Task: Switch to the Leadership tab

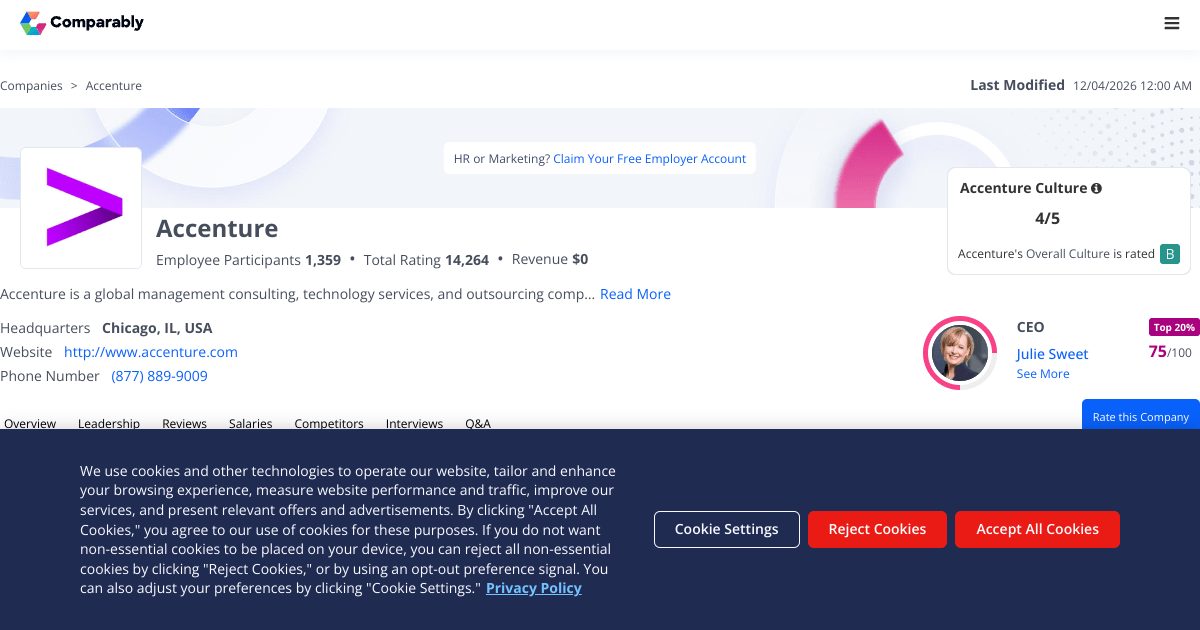Action: (x=109, y=423)
